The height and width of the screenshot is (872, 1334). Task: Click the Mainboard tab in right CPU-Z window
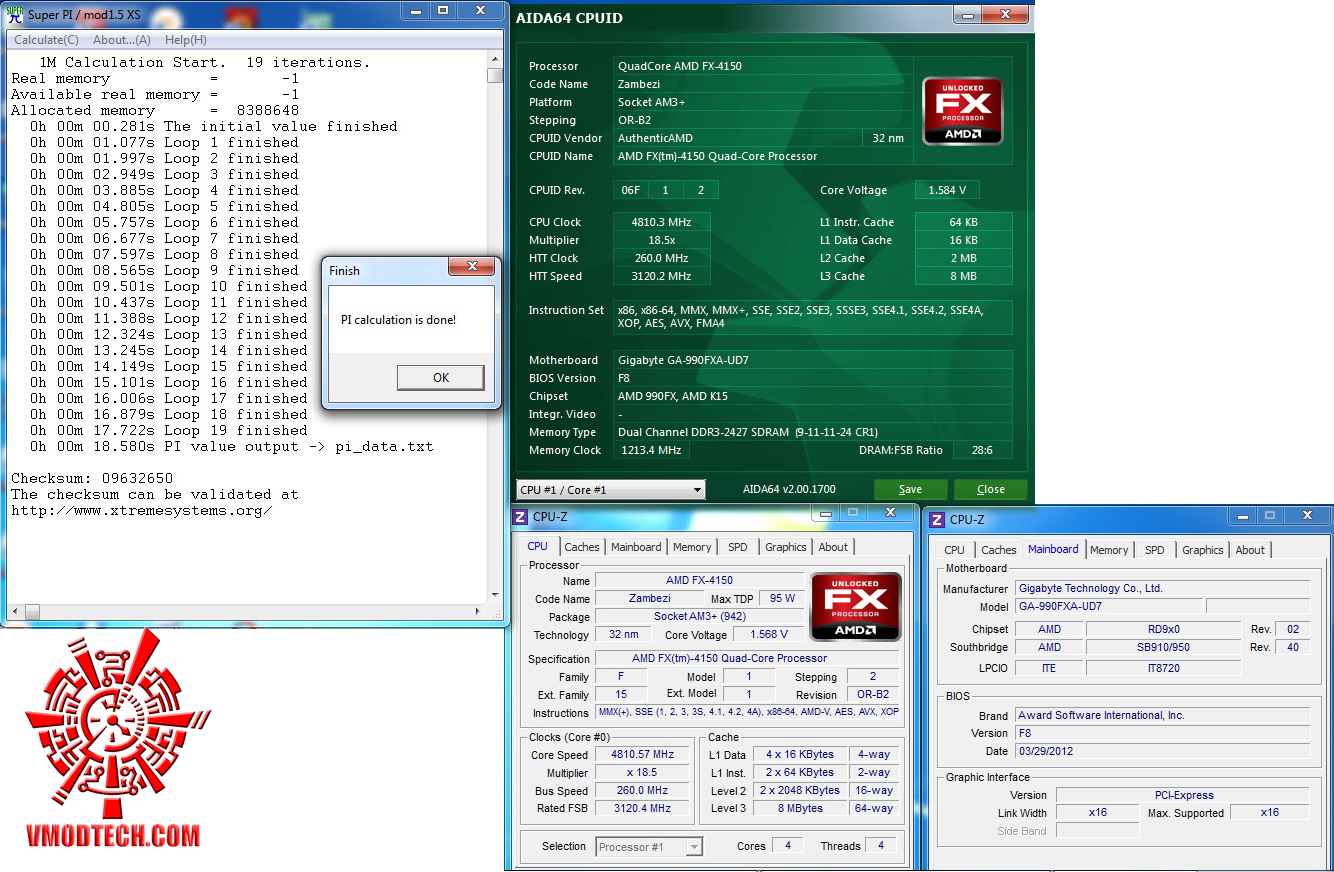click(x=1053, y=549)
